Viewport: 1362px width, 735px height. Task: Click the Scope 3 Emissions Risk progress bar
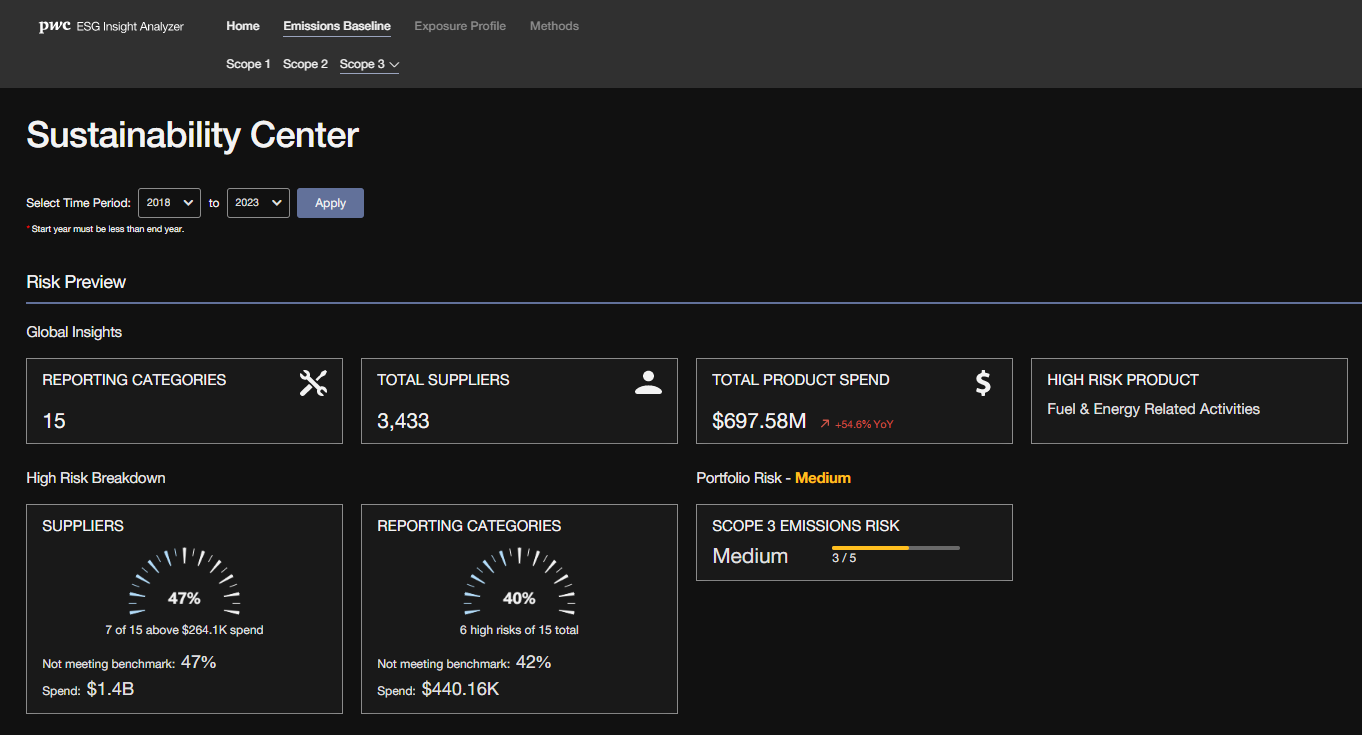(x=895, y=548)
